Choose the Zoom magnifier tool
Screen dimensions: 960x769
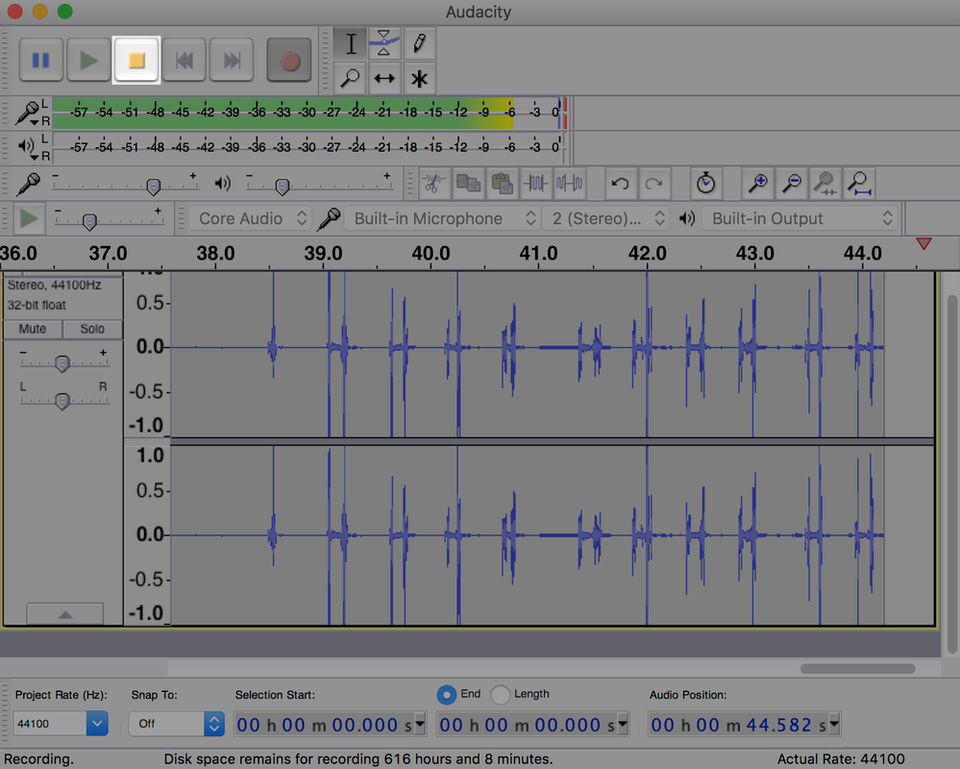pyautogui.click(x=350, y=77)
